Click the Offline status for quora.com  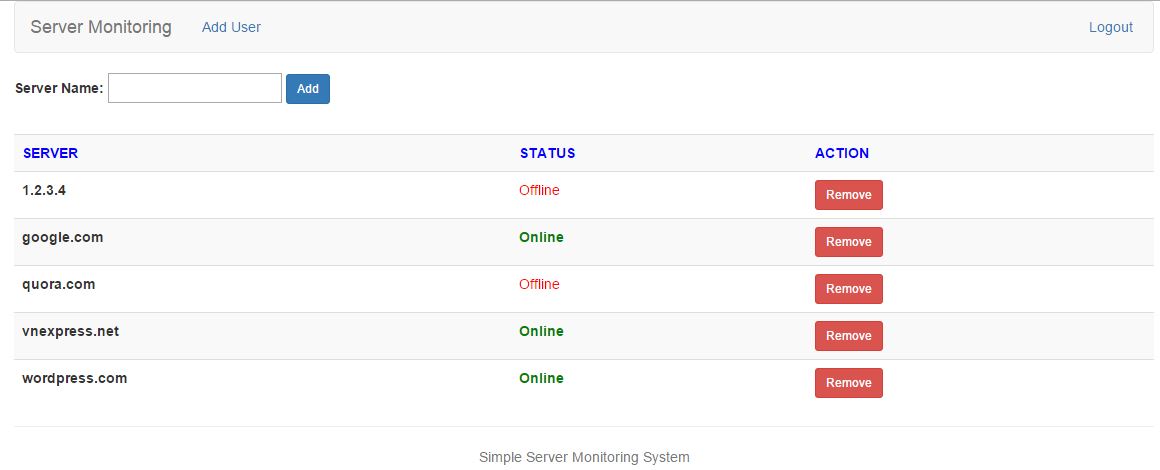tap(539, 284)
